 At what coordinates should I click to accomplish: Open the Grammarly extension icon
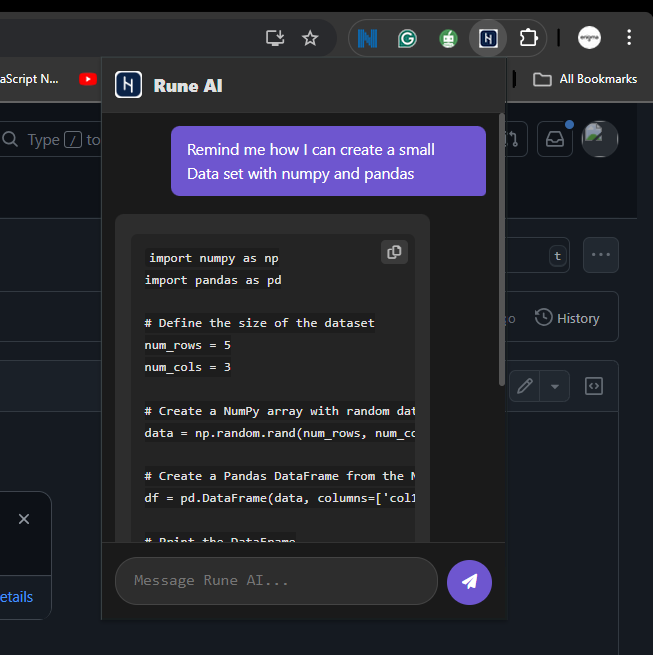pos(407,39)
